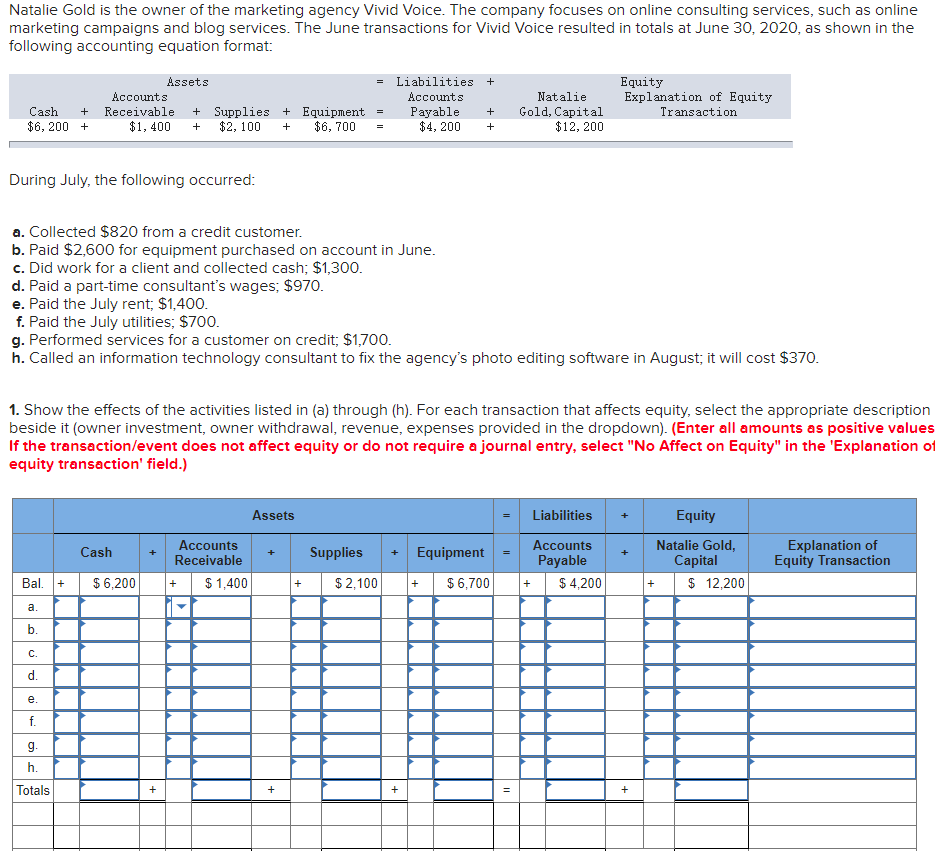Click the Cash cell for transaction e rent payment
Screen dimensions: 935x862
pyautogui.click(x=110, y=698)
